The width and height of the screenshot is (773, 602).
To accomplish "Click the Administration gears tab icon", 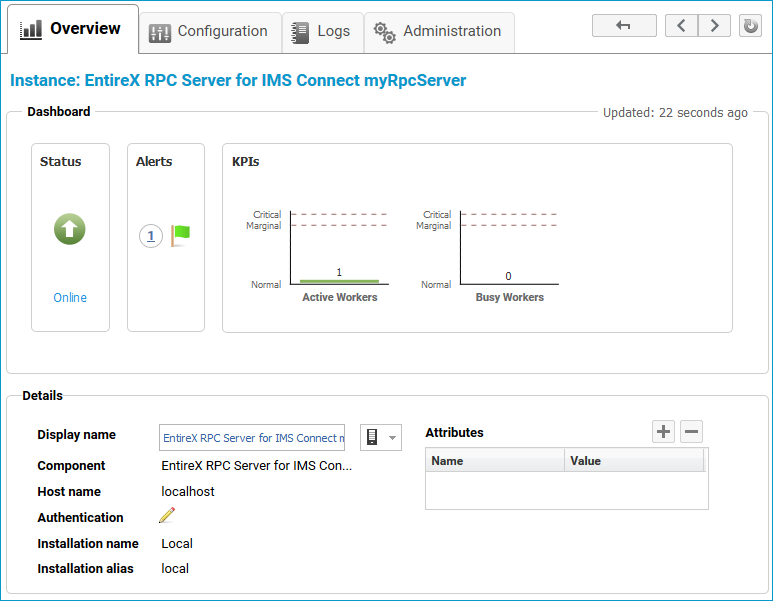I will (385, 33).
